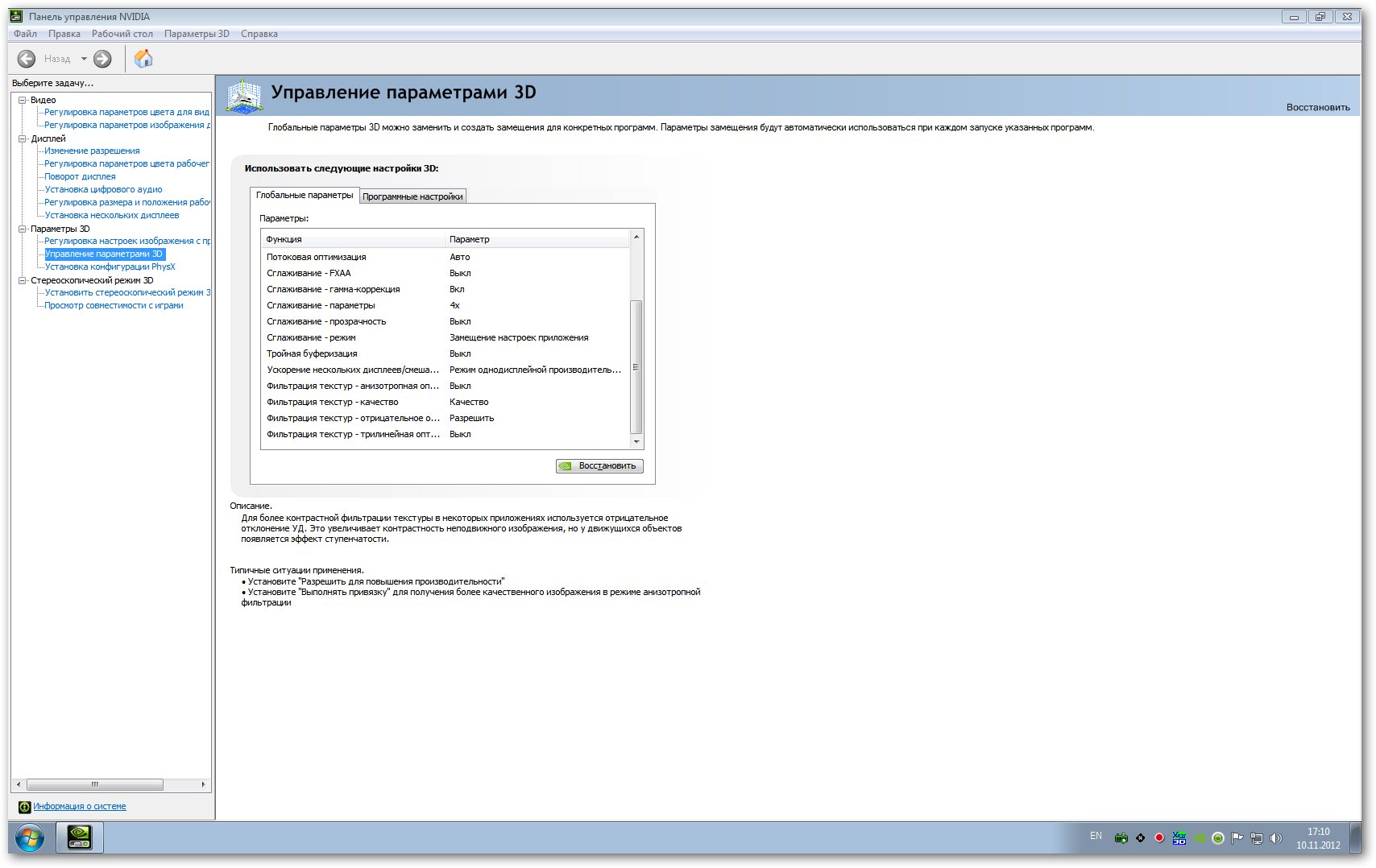Click the Forward arrow icon in toolbar
The image size is (1376, 868).
pyautogui.click(x=102, y=59)
